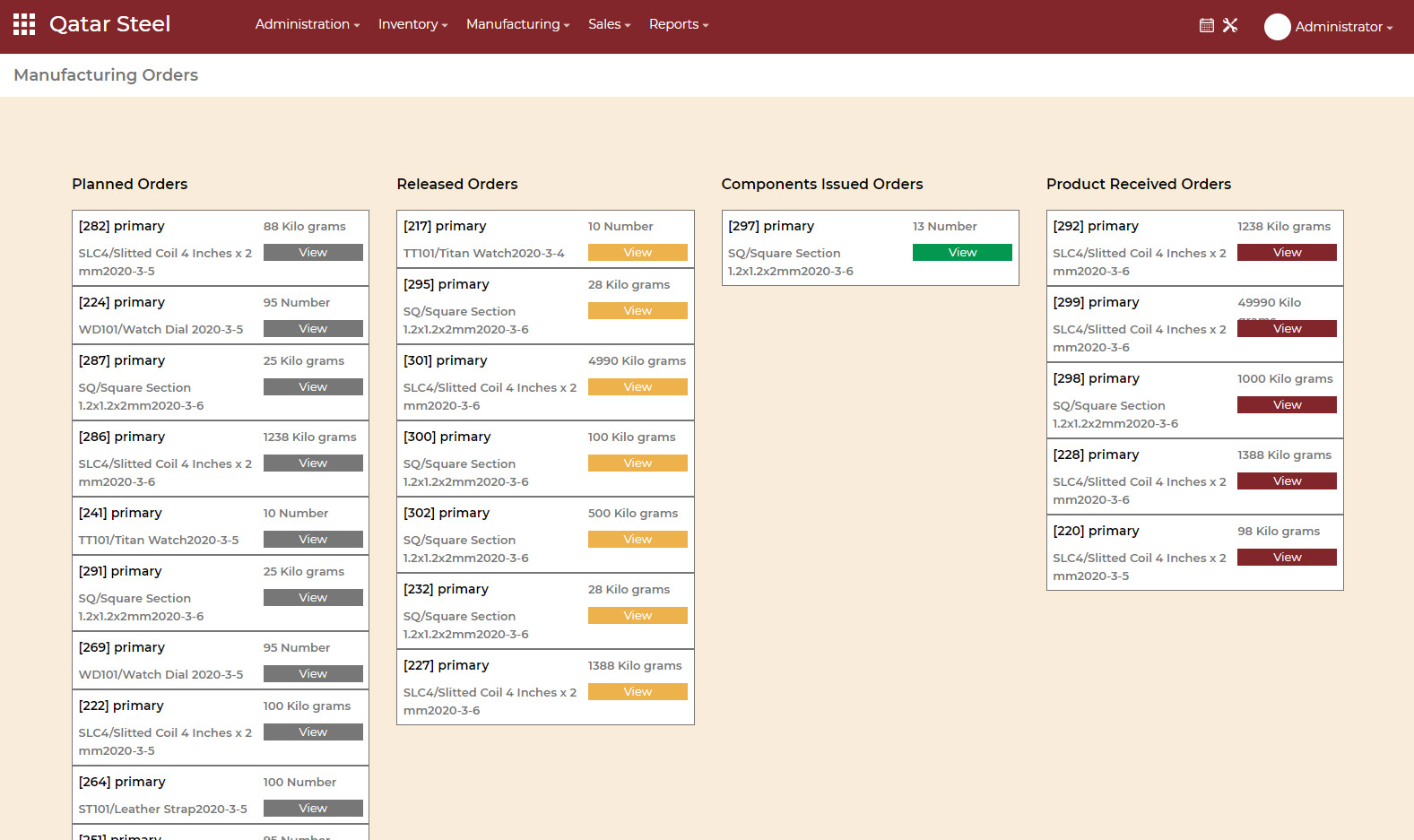Viewport: 1414px width, 840px height.
Task: View released order 232
Action: click(638, 616)
